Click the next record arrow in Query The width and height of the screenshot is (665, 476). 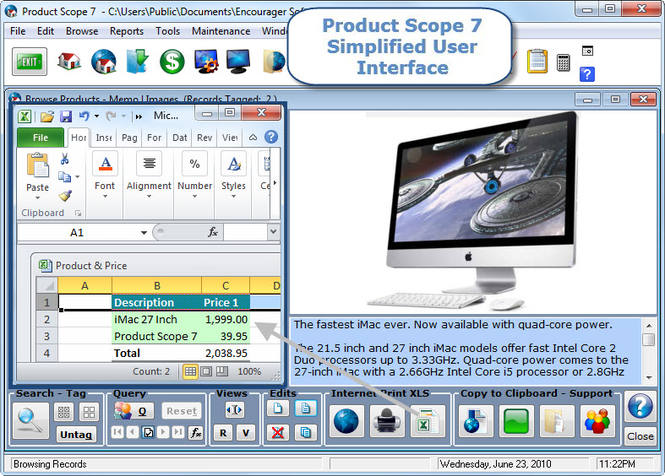163,432
